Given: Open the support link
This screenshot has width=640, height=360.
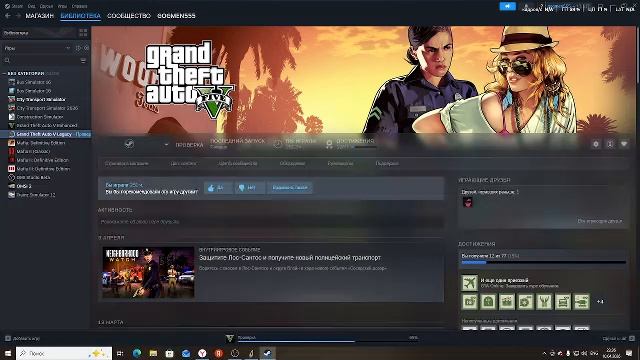Looking at the screenshot, I should coord(387,163).
